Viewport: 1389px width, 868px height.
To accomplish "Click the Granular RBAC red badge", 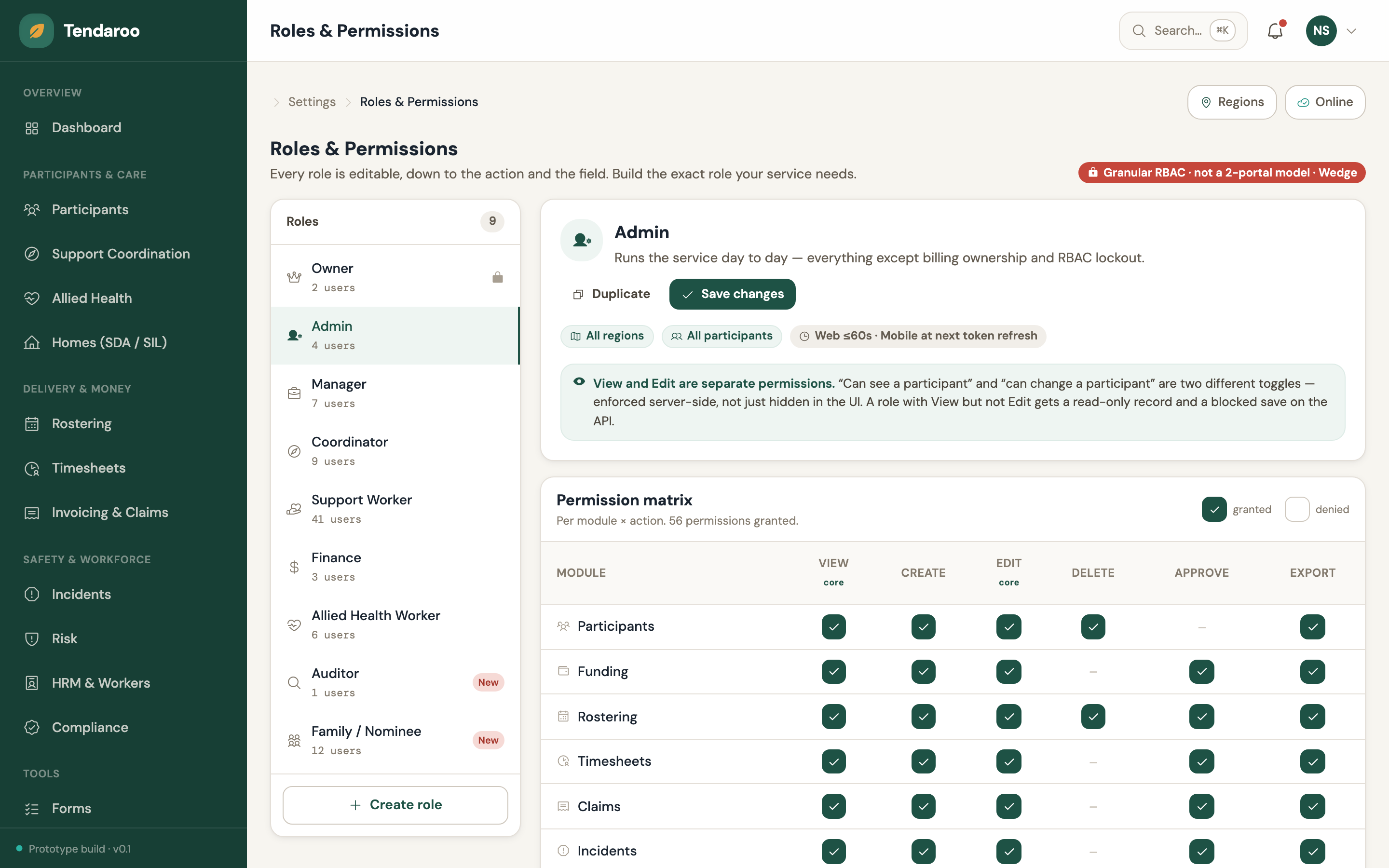I will coord(1221,173).
